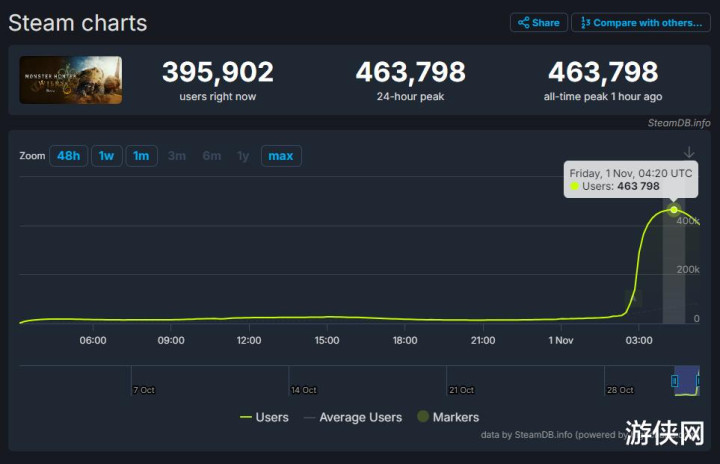Viewport: 720px width, 464px height.
Task: Click the all-time peak 1 hour ago label
Action: [x=603, y=96]
